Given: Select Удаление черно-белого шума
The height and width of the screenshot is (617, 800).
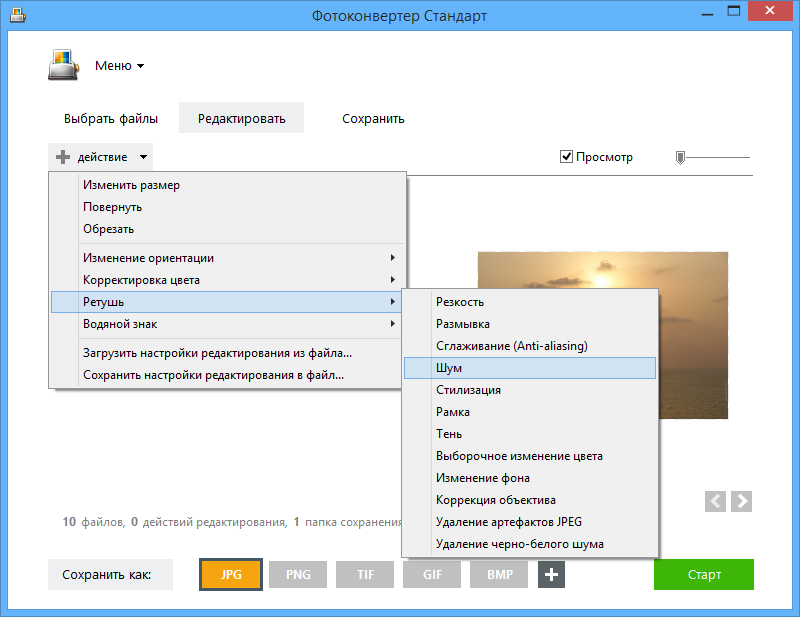Looking at the screenshot, I should [530, 544].
